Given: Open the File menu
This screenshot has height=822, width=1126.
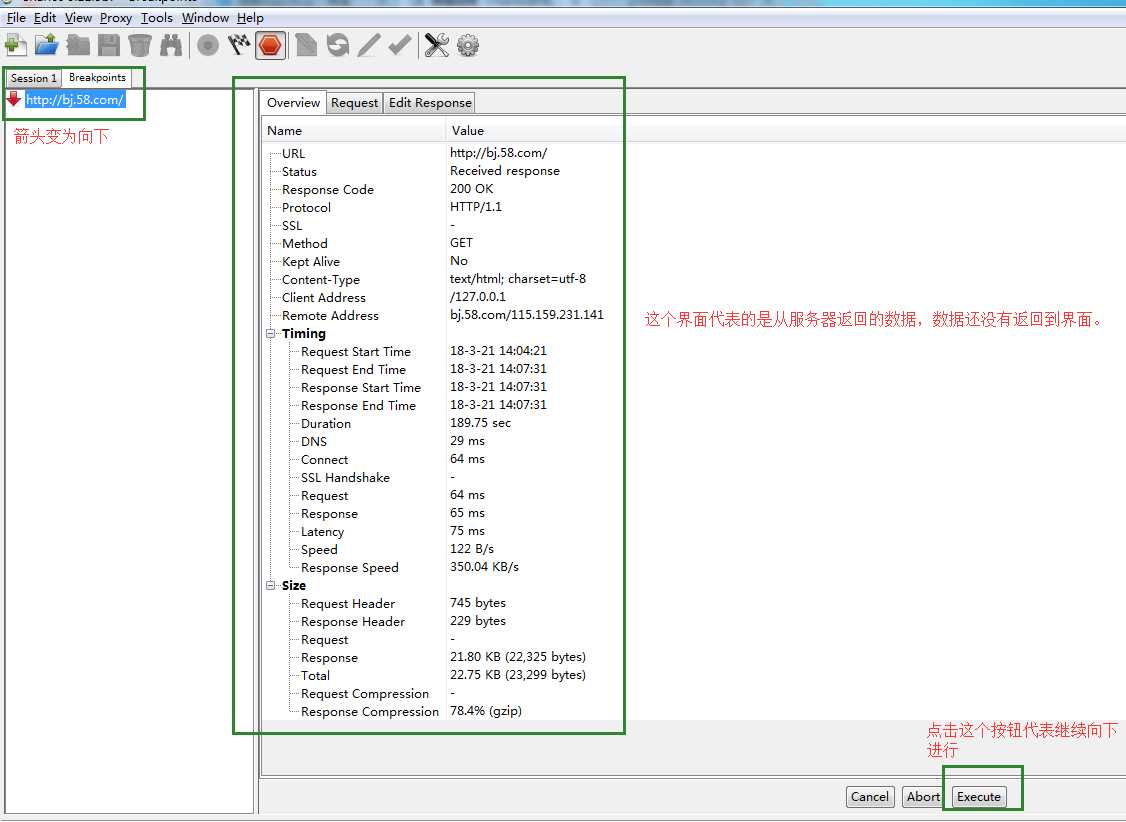Looking at the screenshot, I should (x=16, y=18).
